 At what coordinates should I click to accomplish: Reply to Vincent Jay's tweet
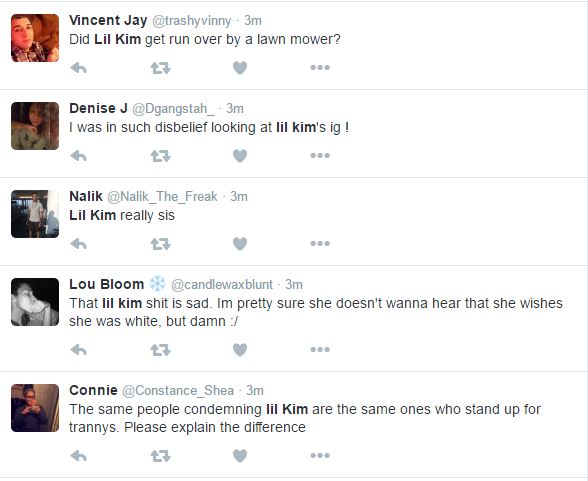pos(79,68)
